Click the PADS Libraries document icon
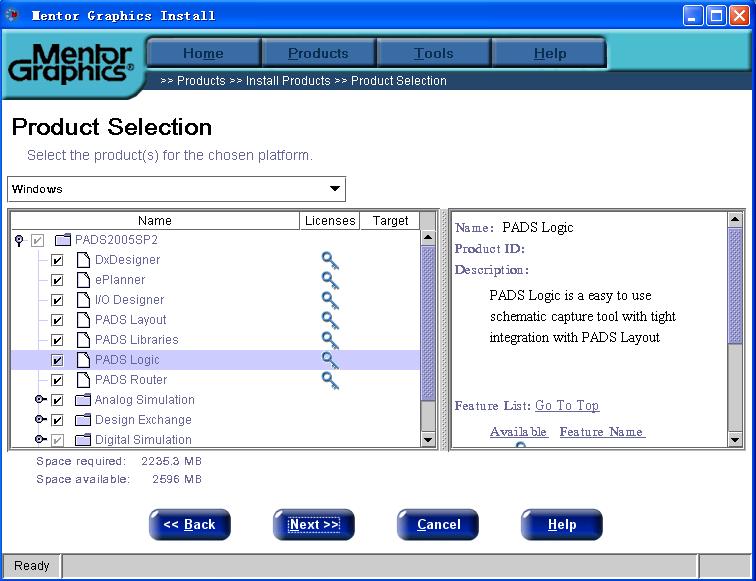The height and width of the screenshot is (581, 756). pyautogui.click(x=83, y=340)
